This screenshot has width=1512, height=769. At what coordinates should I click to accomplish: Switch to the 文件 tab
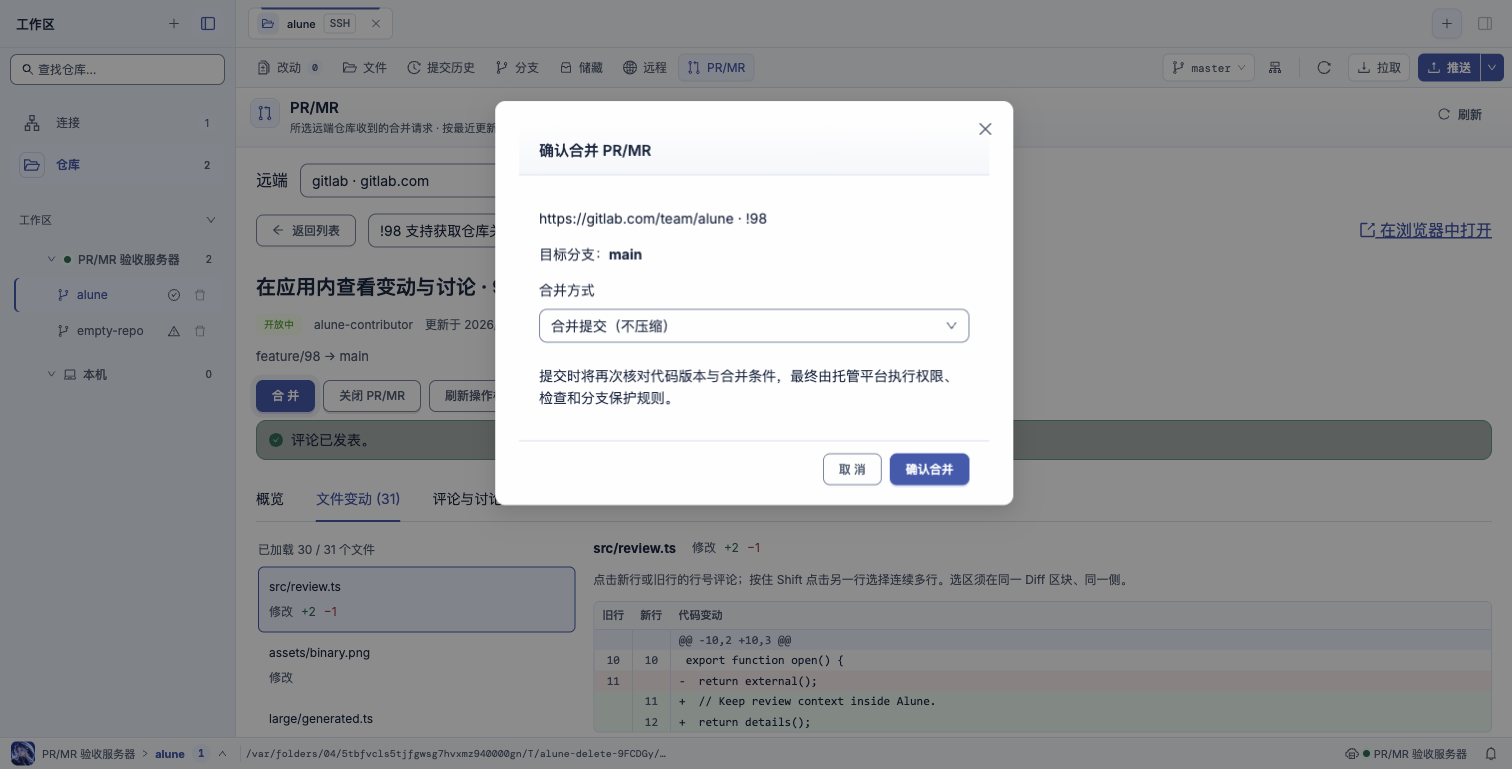364,68
